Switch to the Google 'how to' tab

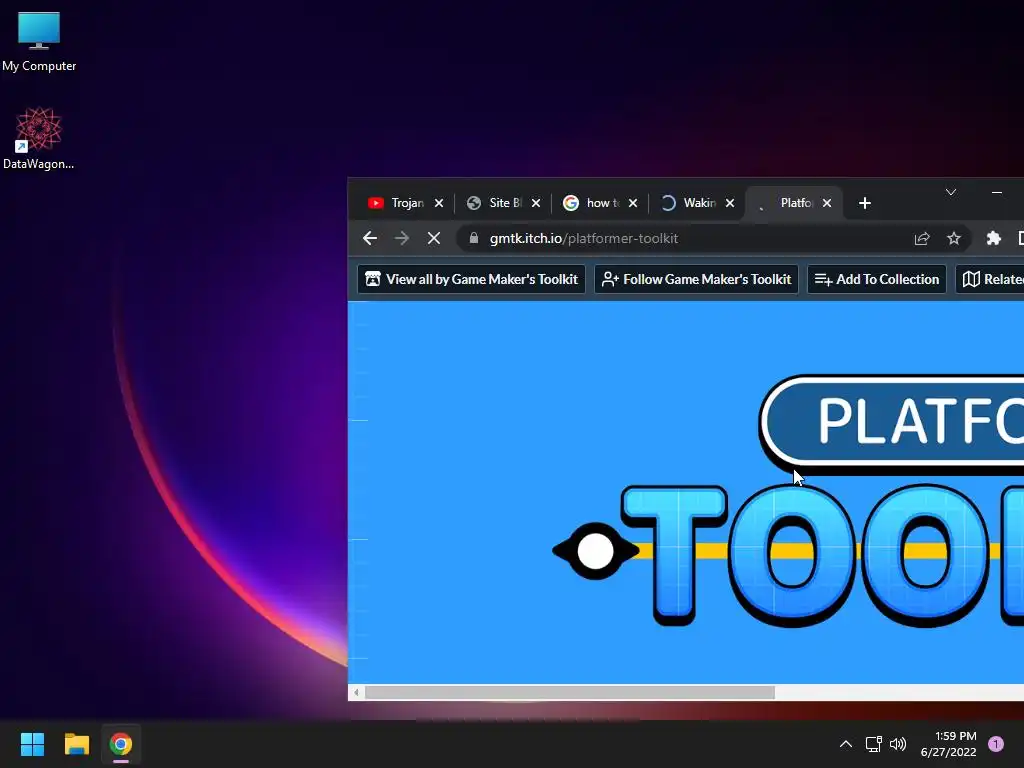598,203
